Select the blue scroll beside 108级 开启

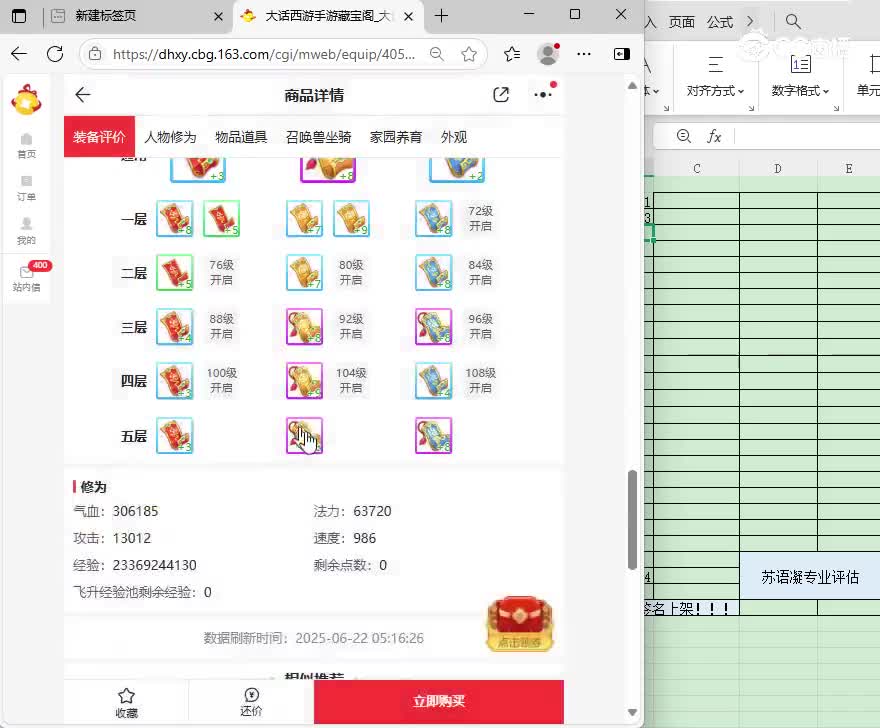click(433, 381)
